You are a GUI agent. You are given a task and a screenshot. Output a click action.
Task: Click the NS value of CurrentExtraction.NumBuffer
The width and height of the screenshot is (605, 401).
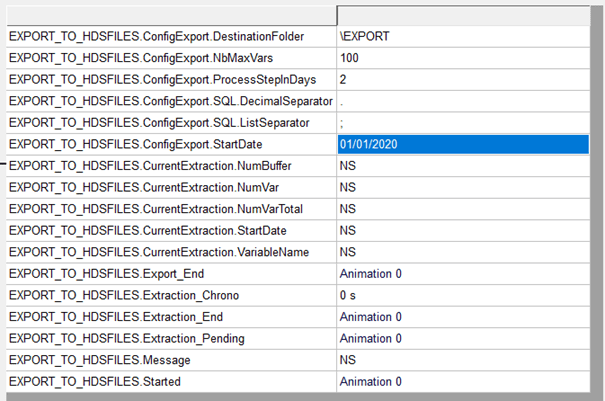click(348, 166)
